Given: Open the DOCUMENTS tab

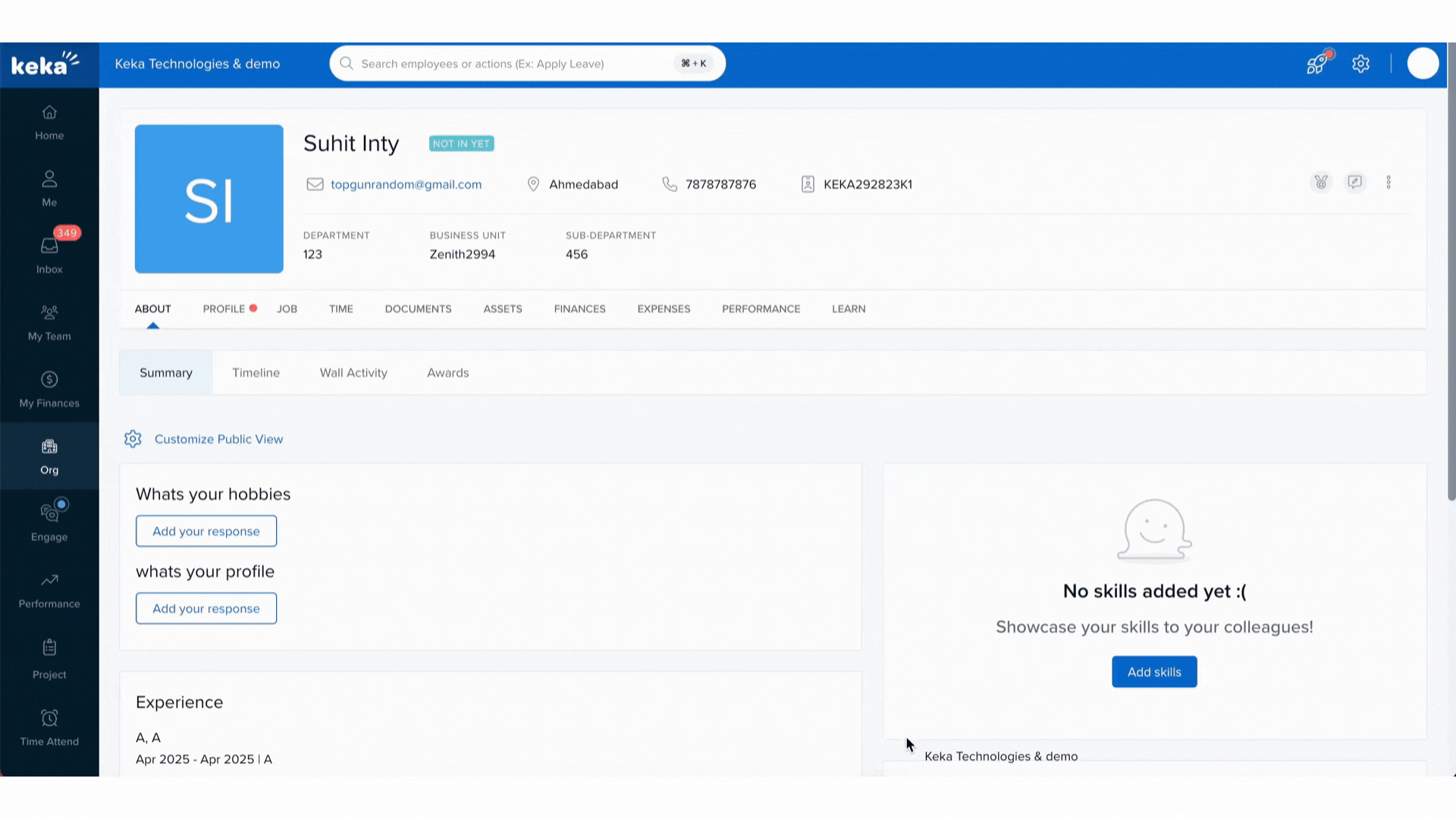Looking at the screenshot, I should pos(418,309).
